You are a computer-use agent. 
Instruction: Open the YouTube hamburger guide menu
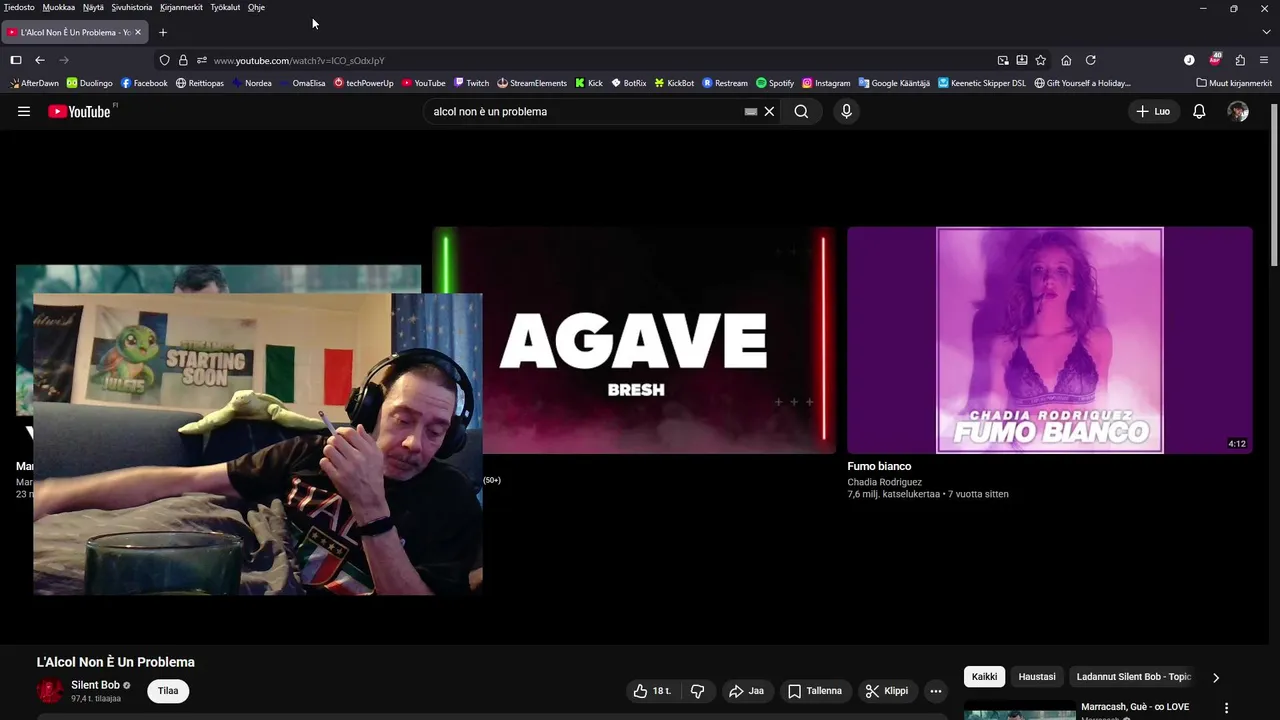coord(24,112)
